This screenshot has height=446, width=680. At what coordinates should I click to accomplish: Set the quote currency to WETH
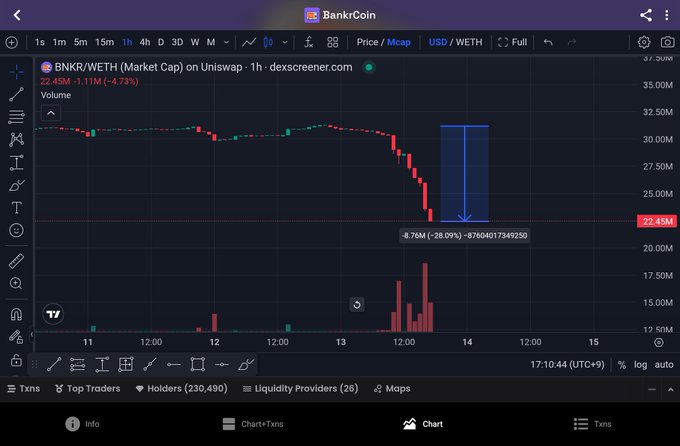469,42
